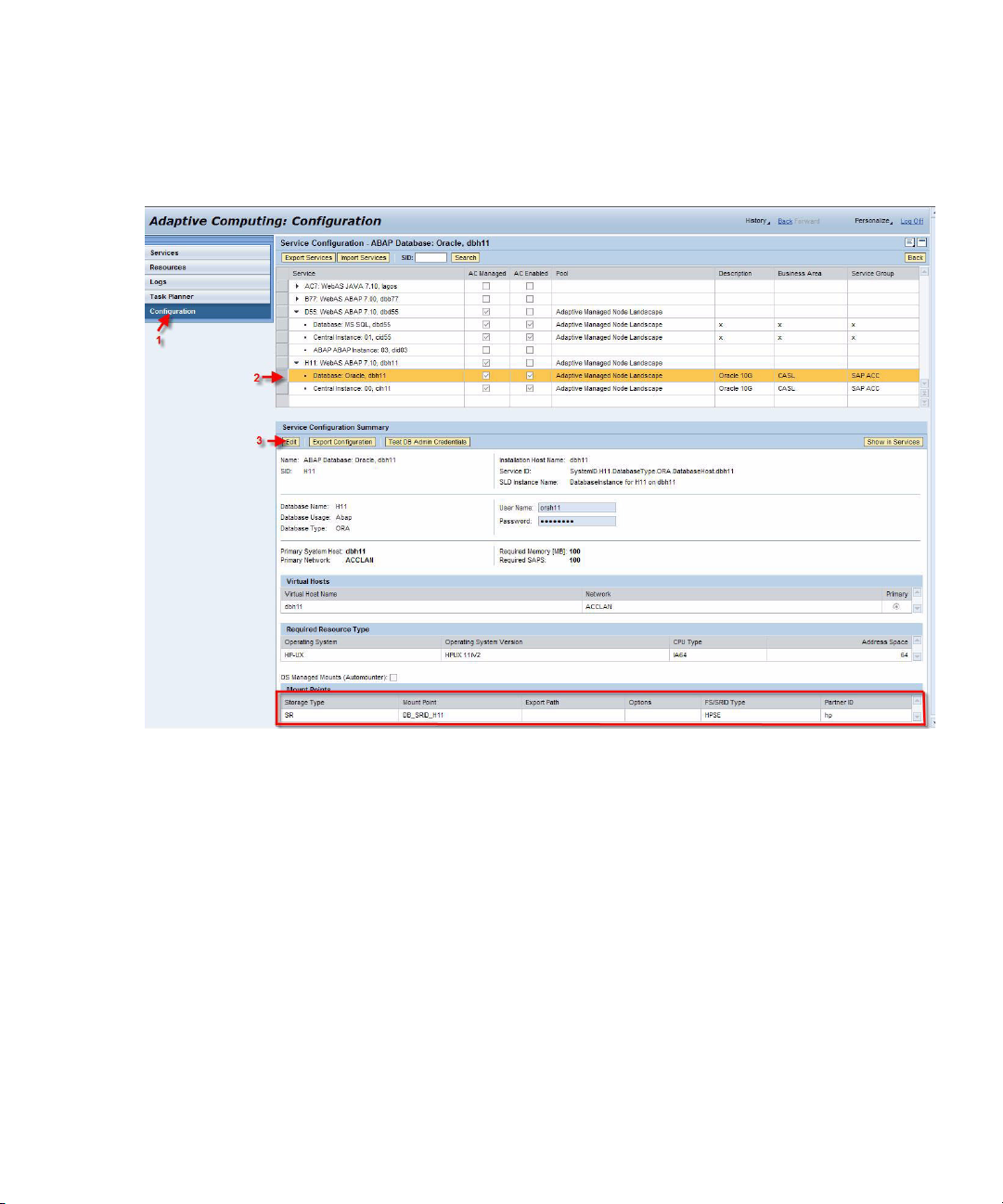Screen dimensions: 1003x1204
Task: Click Test DB Admin Credentials button
Action: pos(428,442)
